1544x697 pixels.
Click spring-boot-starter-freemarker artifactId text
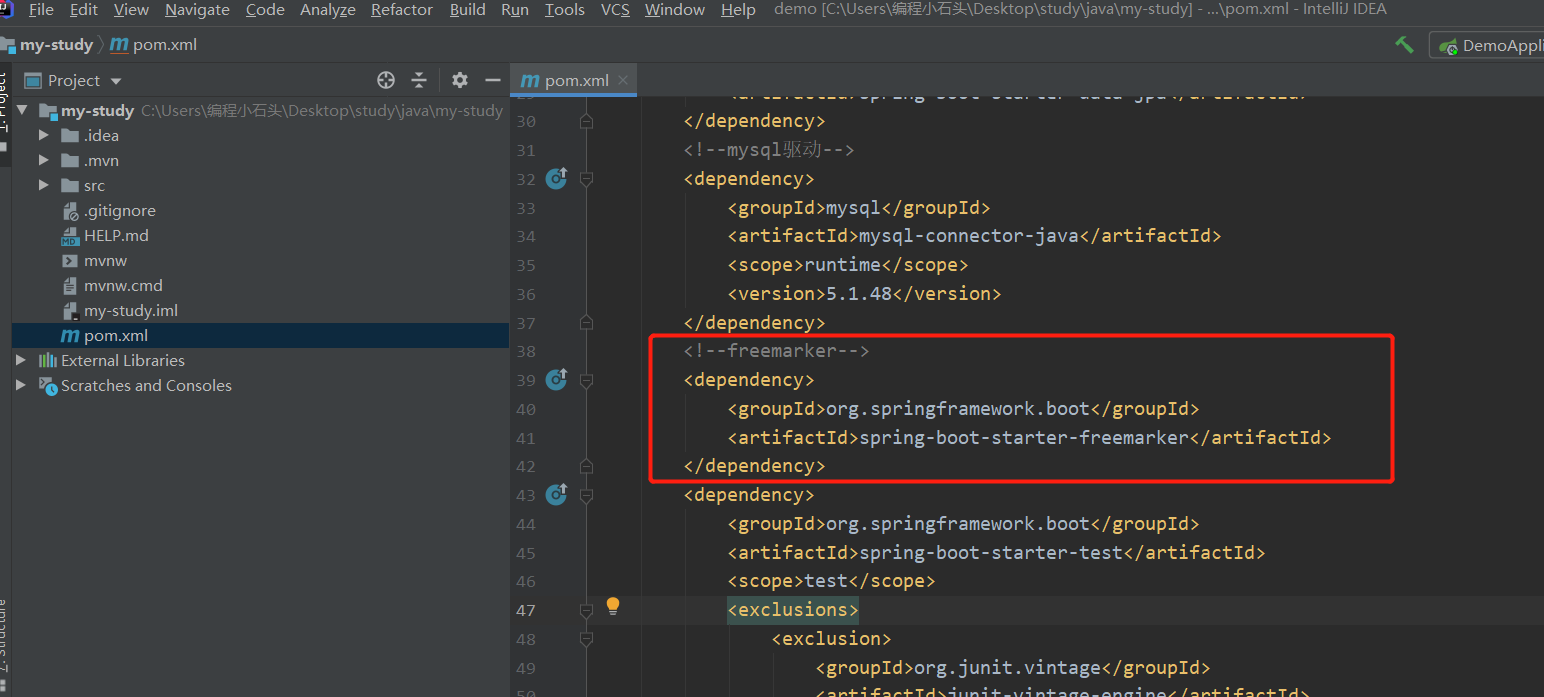coord(1024,437)
